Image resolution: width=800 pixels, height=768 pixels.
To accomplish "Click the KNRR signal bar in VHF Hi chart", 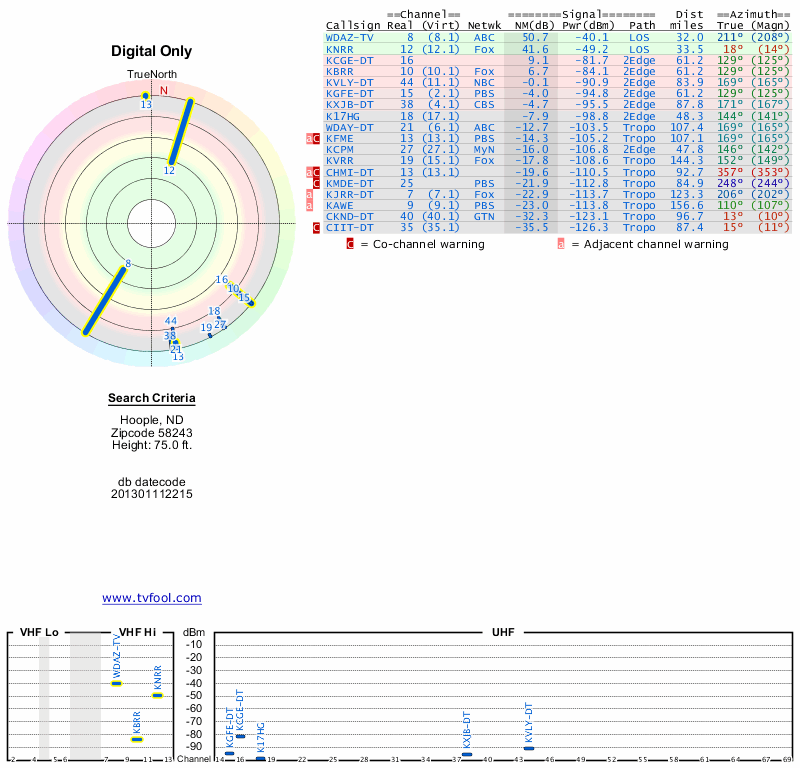I will (x=157, y=695).
